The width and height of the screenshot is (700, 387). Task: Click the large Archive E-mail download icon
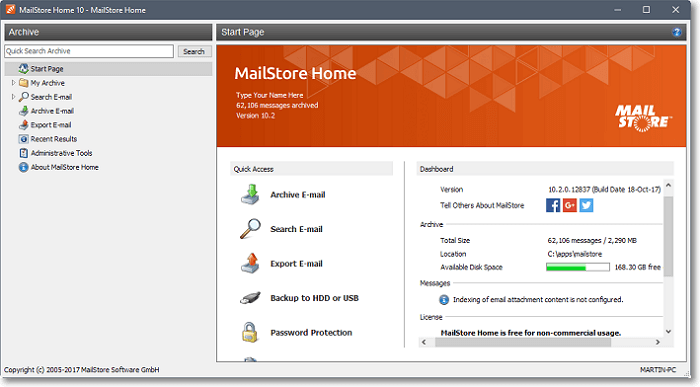click(250, 195)
